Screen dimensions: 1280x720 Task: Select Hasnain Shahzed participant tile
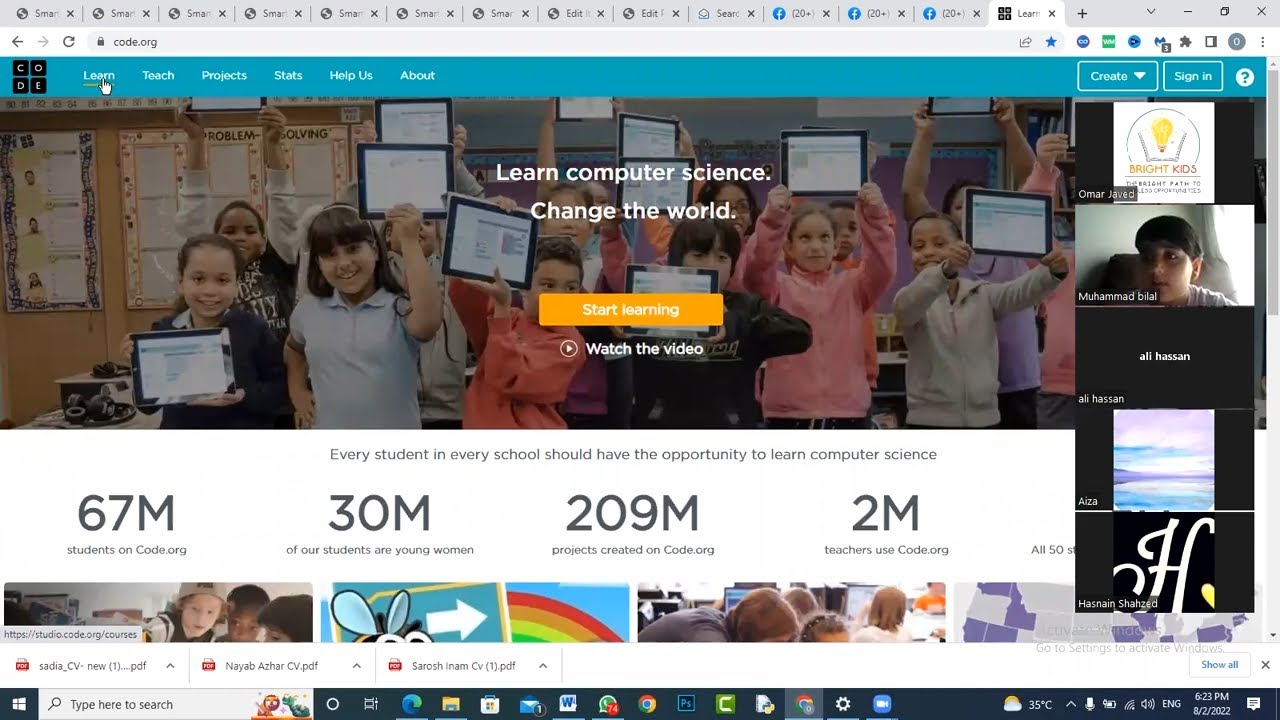coord(1164,562)
